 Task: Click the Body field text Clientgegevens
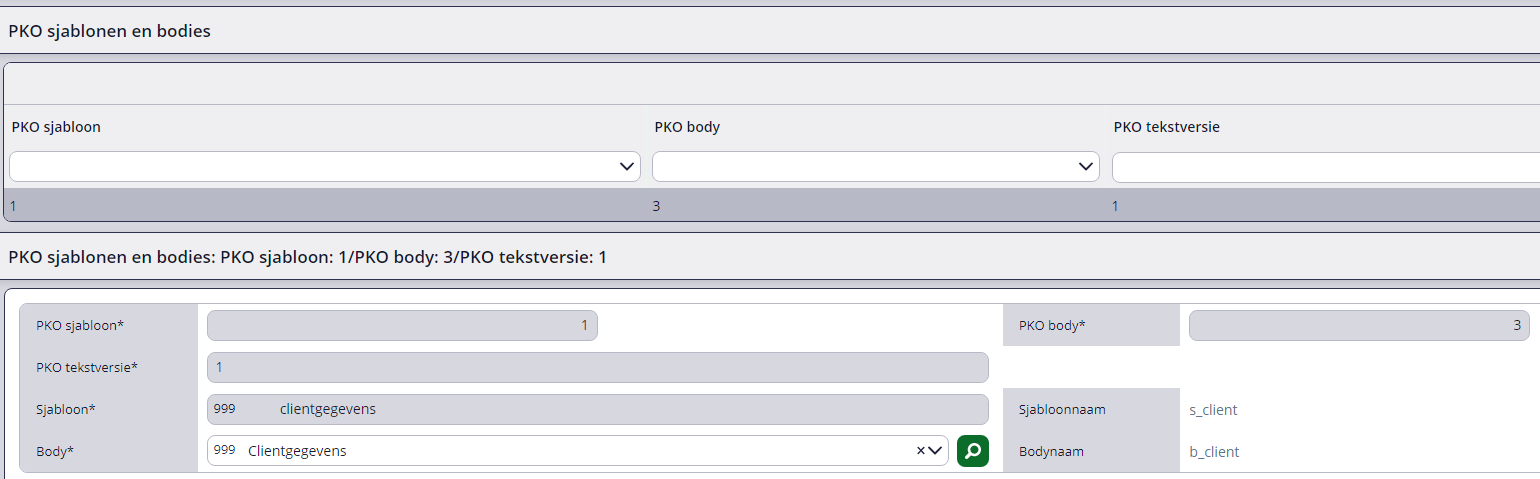click(297, 451)
